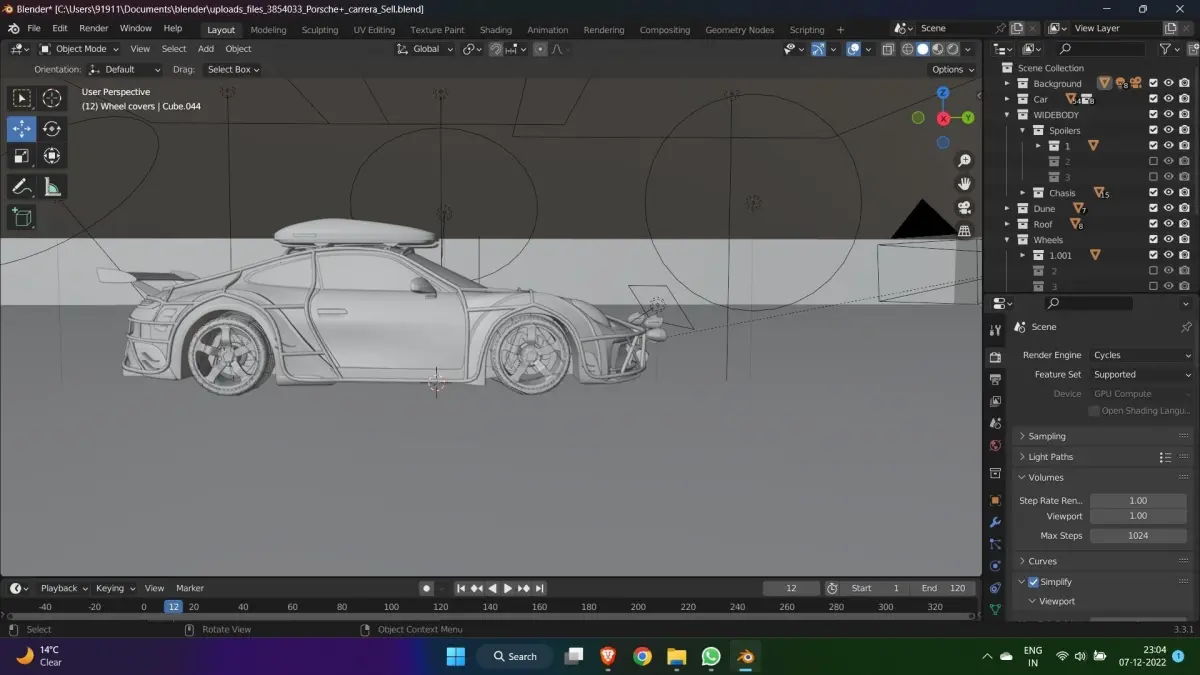
Task: Switch to the Shading workspace tab
Action: pyautogui.click(x=495, y=30)
